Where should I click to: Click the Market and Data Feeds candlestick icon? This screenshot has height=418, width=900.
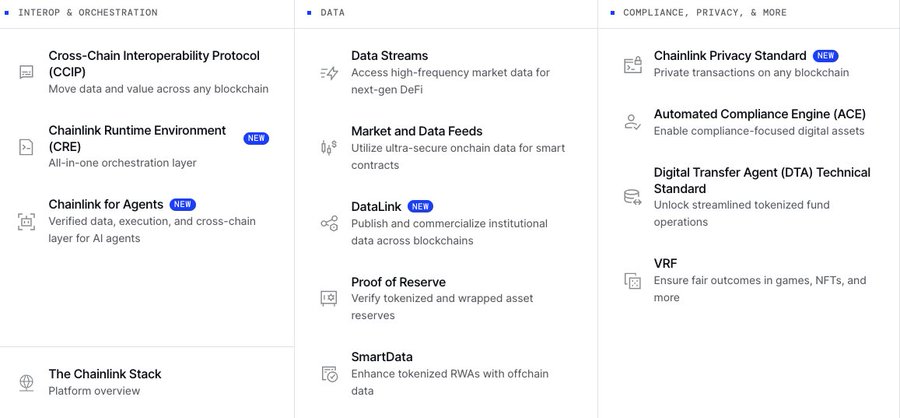pyautogui.click(x=329, y=148)
